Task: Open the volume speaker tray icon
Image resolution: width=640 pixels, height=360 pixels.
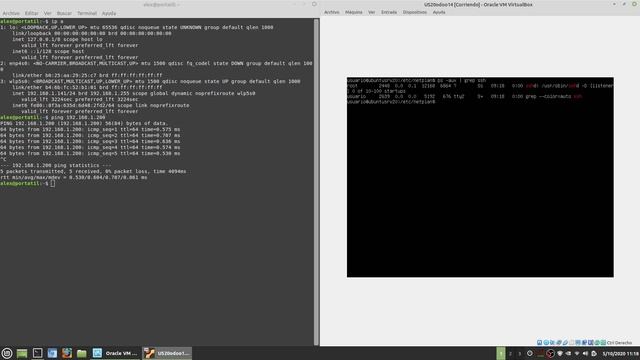Action: (585, 353)
